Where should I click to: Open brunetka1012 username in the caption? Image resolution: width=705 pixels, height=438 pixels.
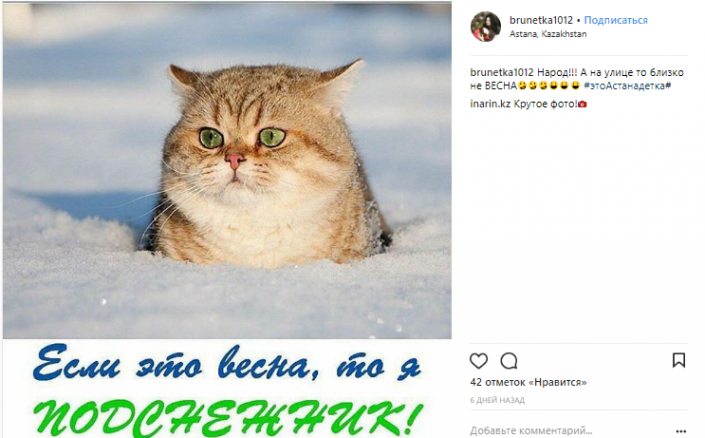pyautogui.click(x=502, y=72)
